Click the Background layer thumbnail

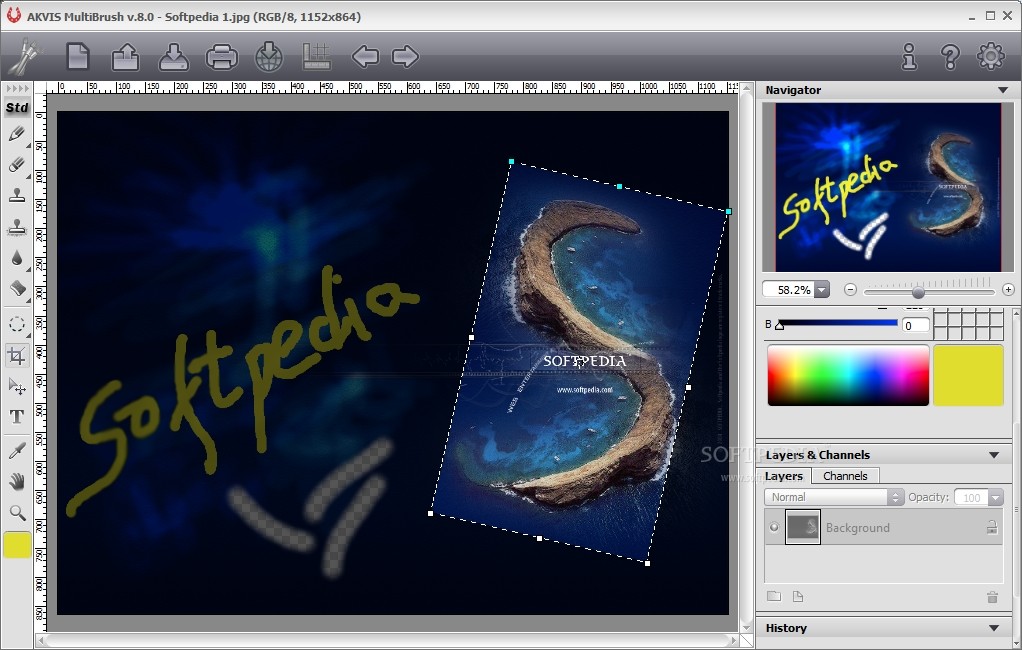pyautogui.click(x=803, y=527)
